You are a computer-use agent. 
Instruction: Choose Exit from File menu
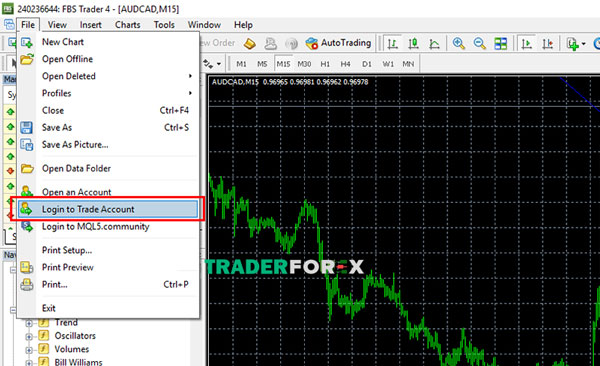click(x=108, y=308)
